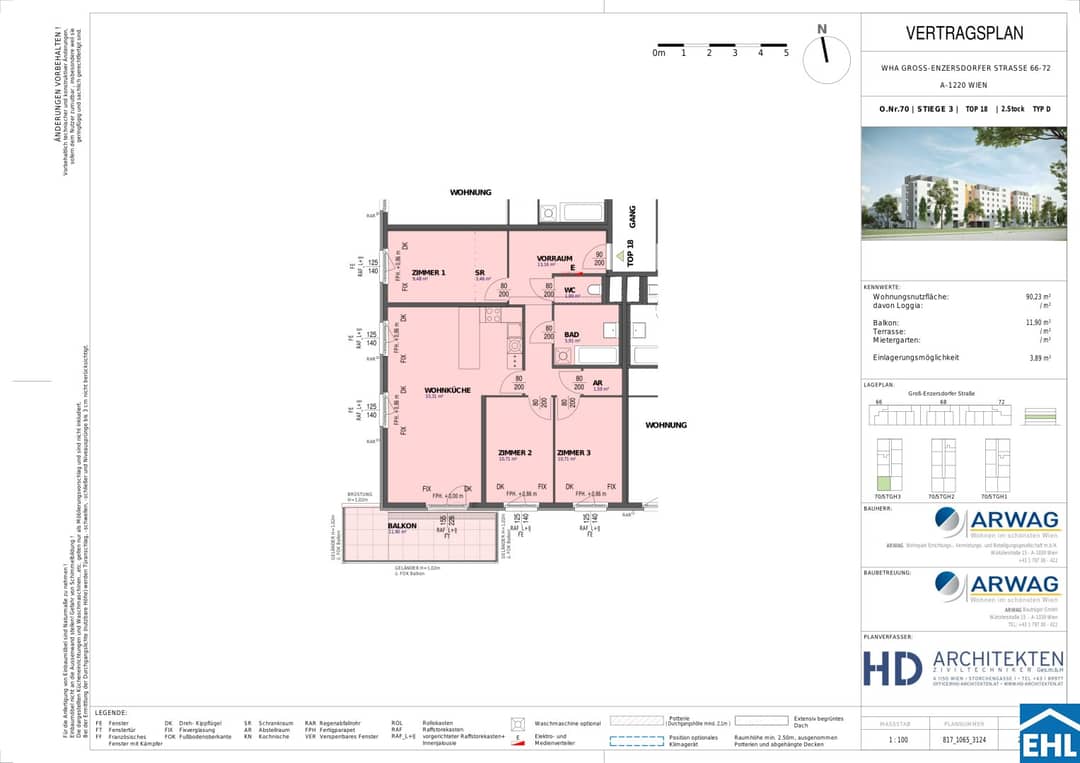The width and height of the screenshot is (1080, 763).
Task: Click the Wohnküche room label
Action: [447, 390]
